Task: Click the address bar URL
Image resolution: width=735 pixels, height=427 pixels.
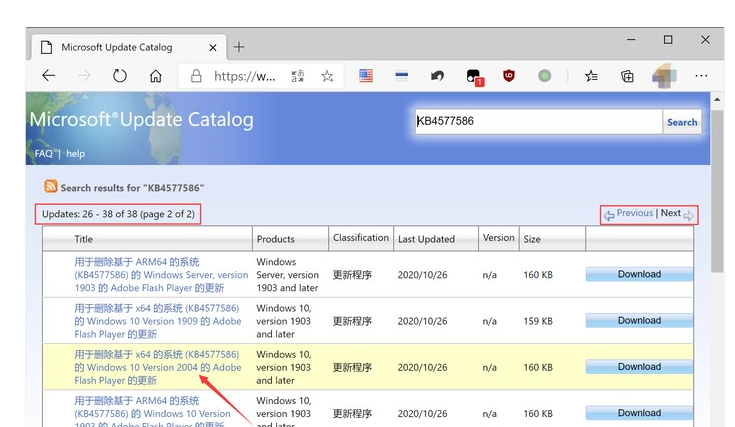Action: 245,76
